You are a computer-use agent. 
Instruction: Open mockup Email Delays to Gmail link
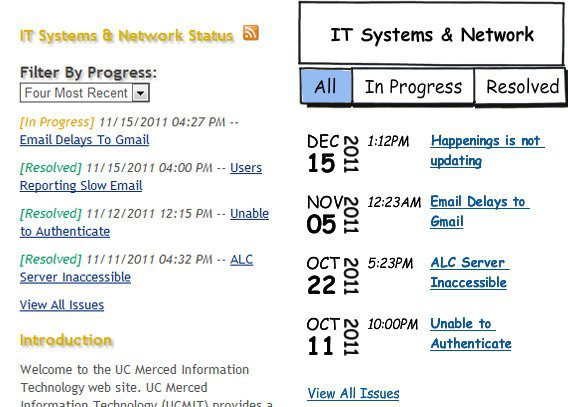[x=480, y=211]
